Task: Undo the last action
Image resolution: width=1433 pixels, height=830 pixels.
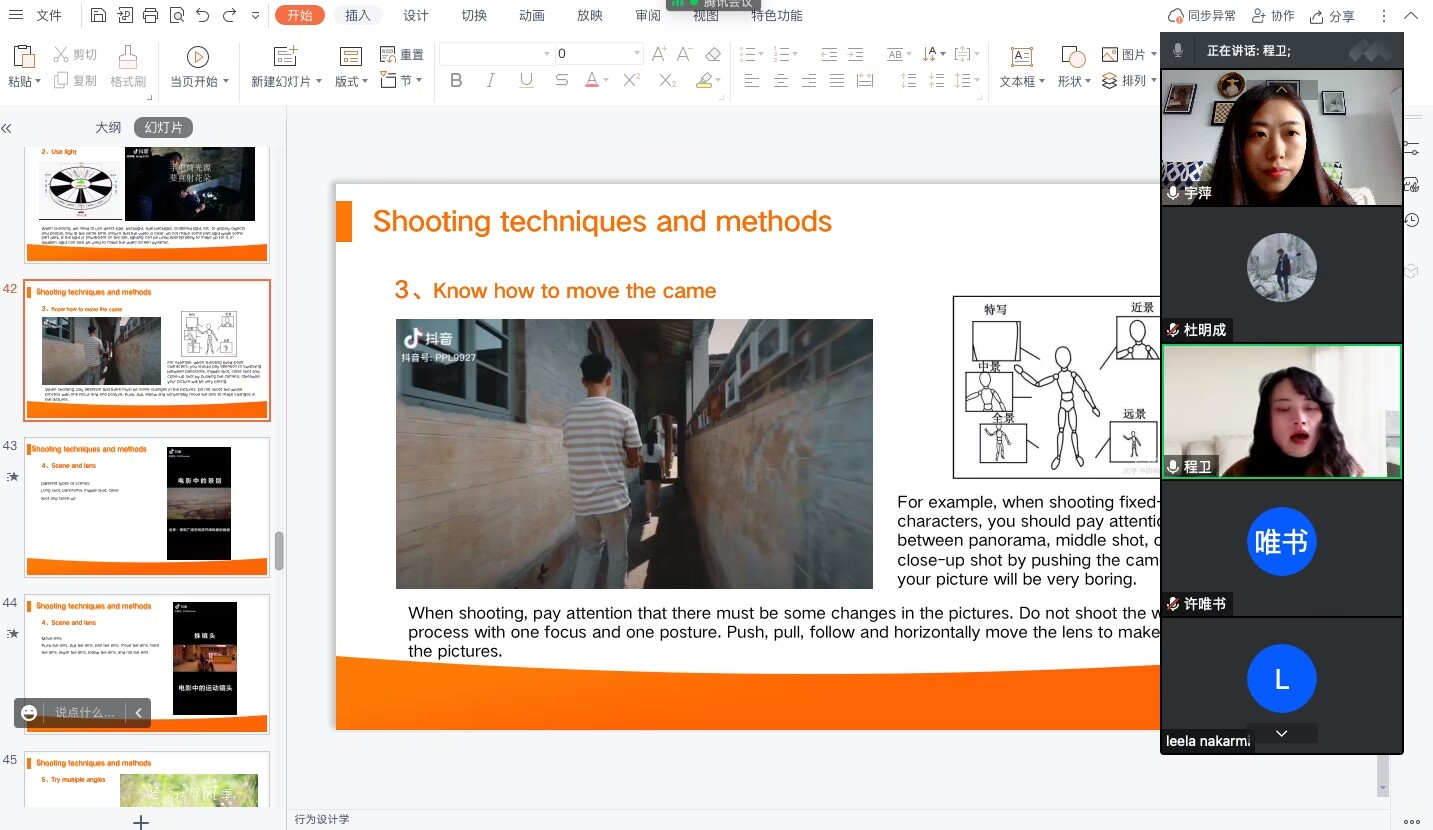Action: 203,15
